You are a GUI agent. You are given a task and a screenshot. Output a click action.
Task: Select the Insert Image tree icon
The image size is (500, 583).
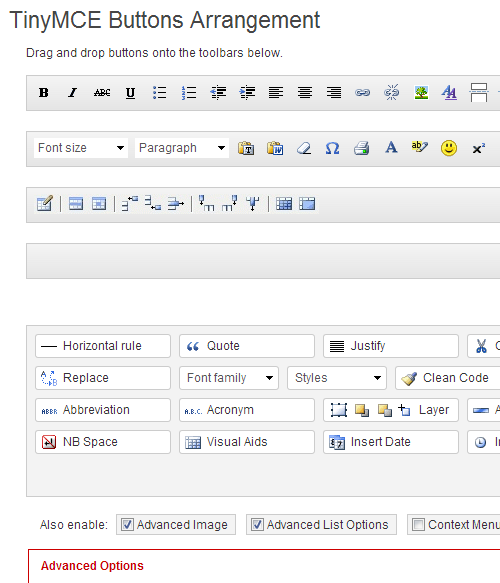(421, 93)
